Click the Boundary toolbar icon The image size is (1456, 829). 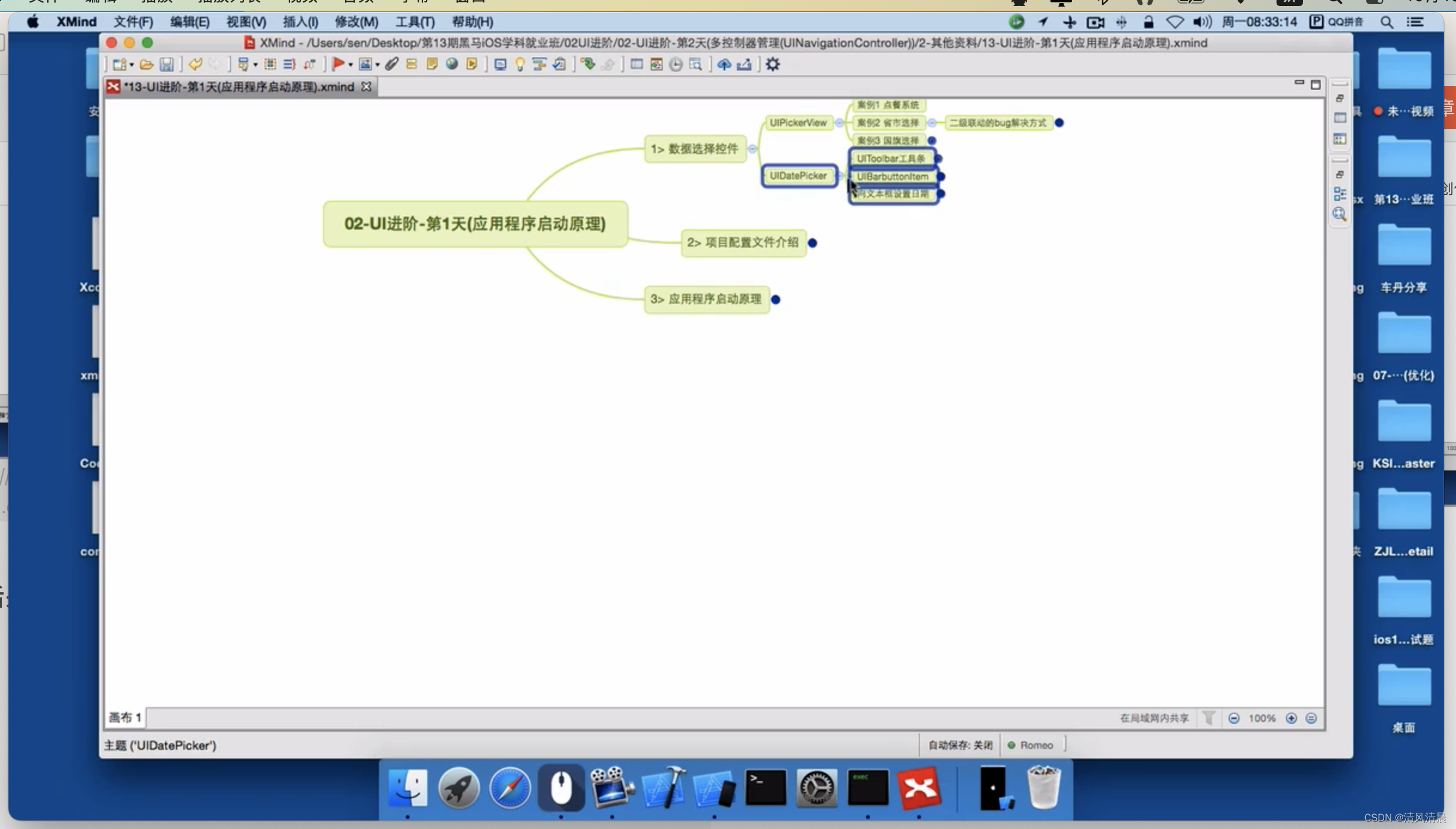[270, 64]
